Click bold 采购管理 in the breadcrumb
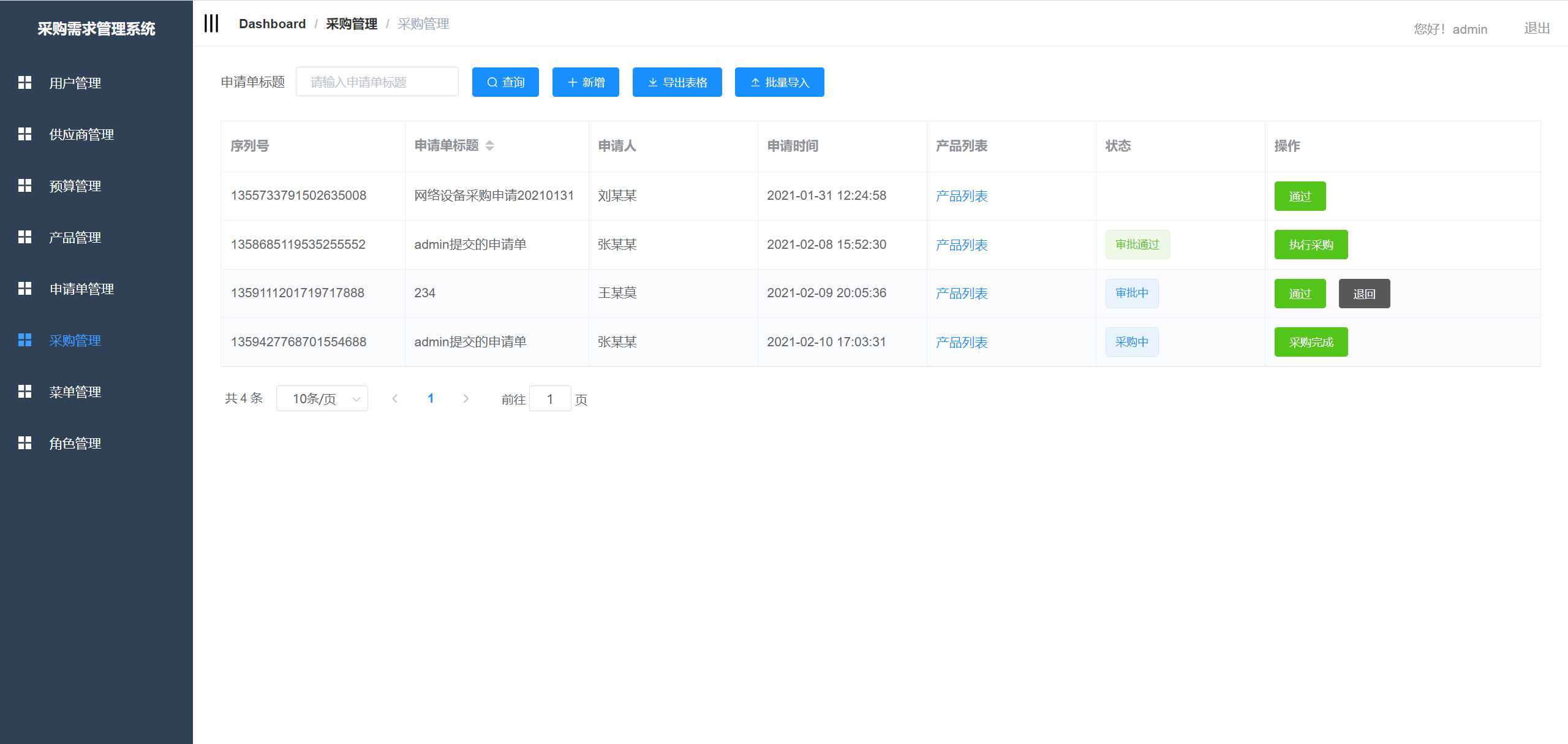1568x744 pixels. [x=352, y=24]
